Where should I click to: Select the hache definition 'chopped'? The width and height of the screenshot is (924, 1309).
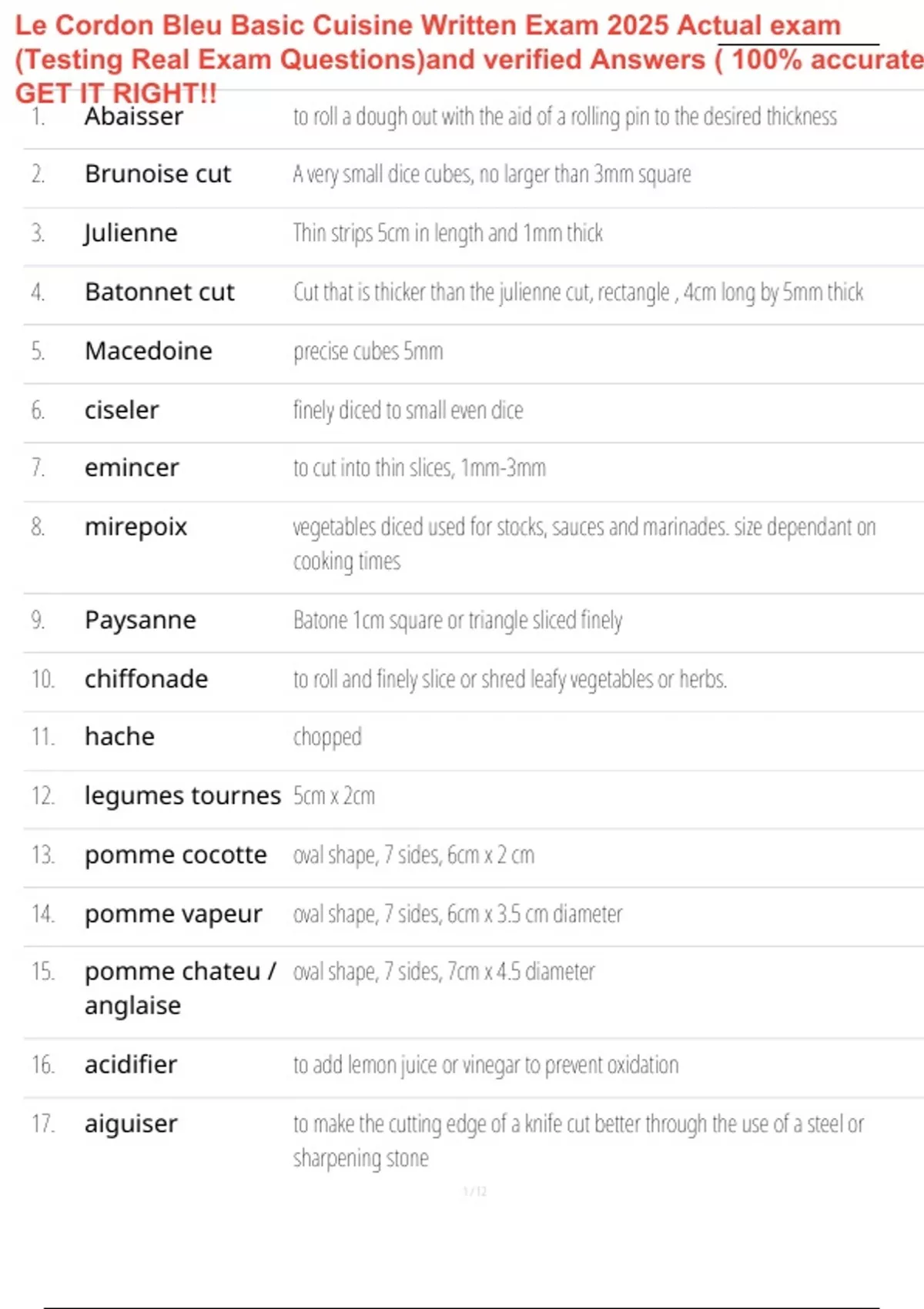327,737
